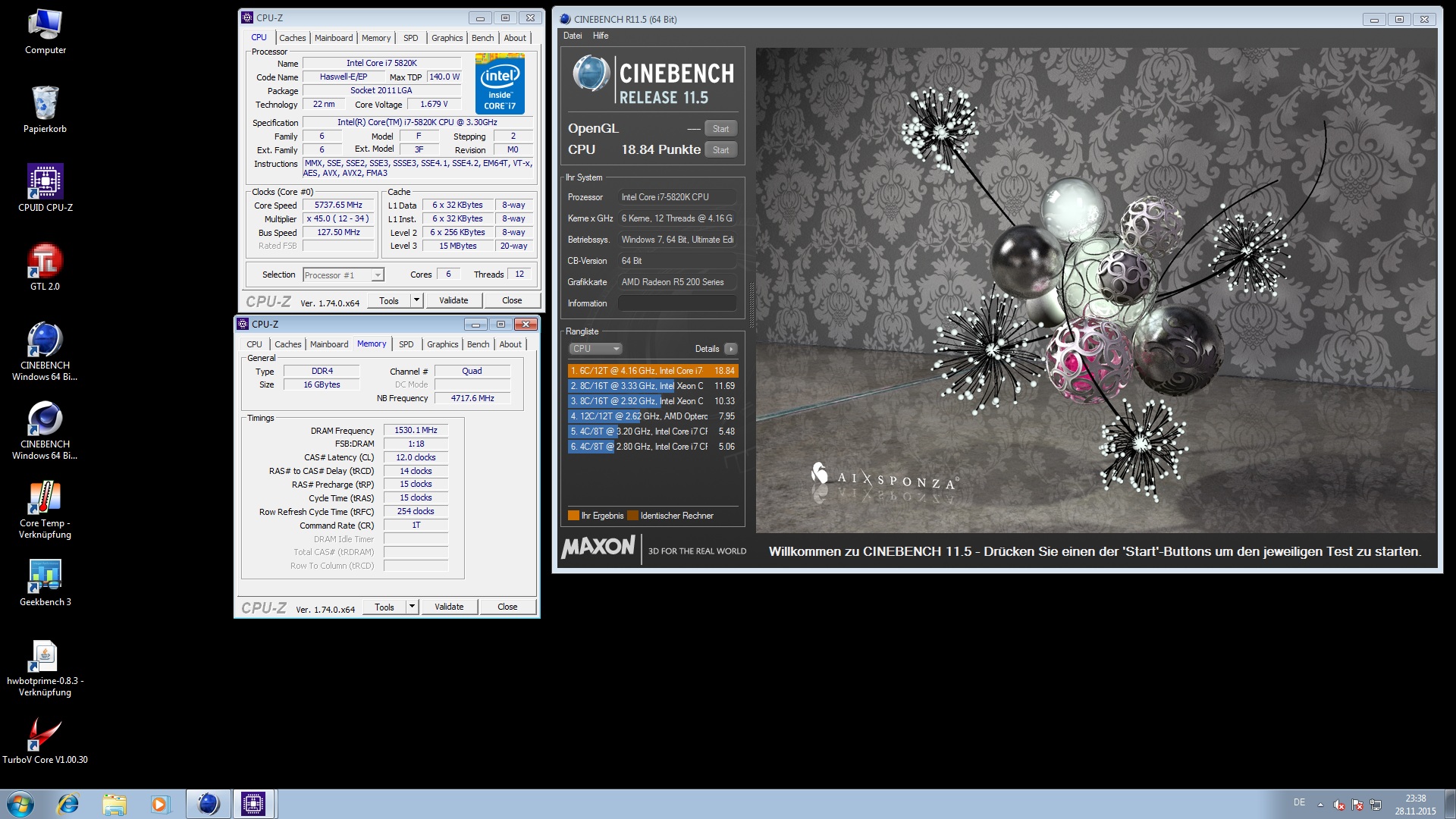The image size is (1456, 819).
Task: Show hidden tray icons arrow
Action: point(1320,805)
